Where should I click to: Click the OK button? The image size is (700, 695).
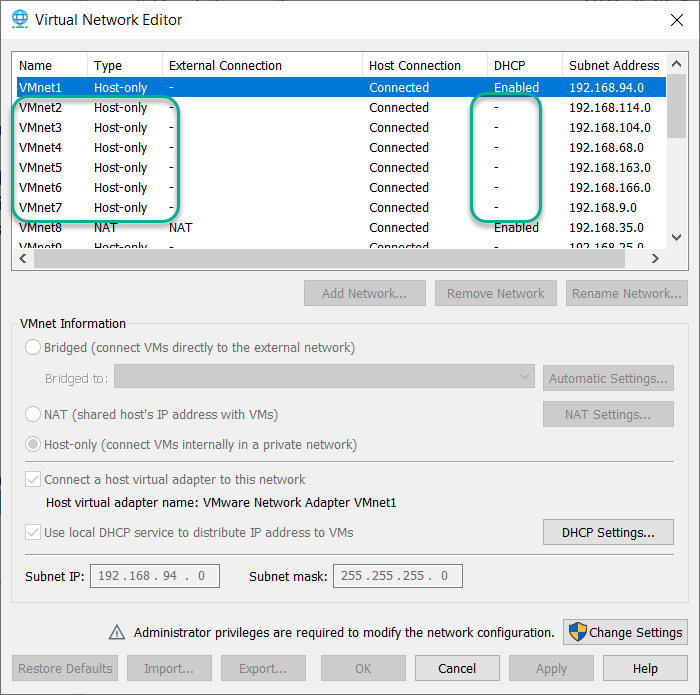(x=363, y=668)
